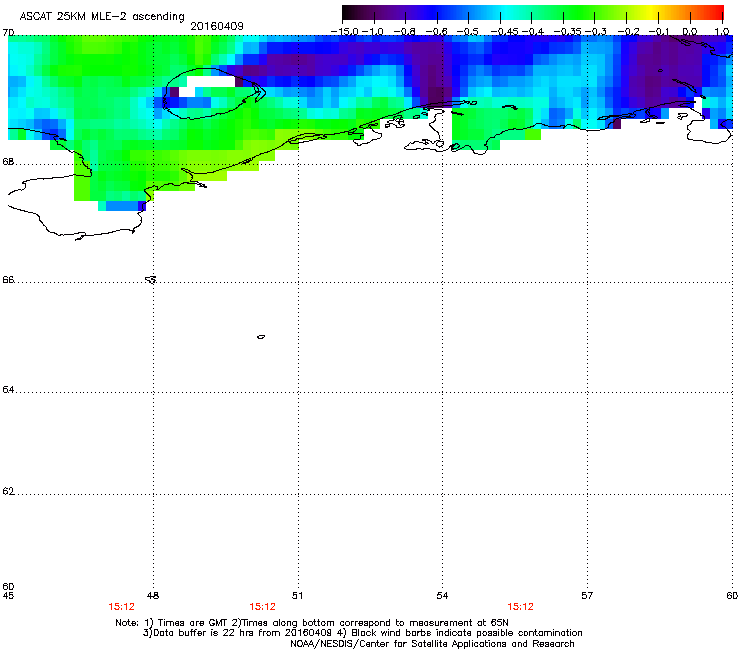Click the 'Data buffer is 22 hrs' note
Image resolution: width=740 pixels, height=650 pixels.
coord(362,633)
